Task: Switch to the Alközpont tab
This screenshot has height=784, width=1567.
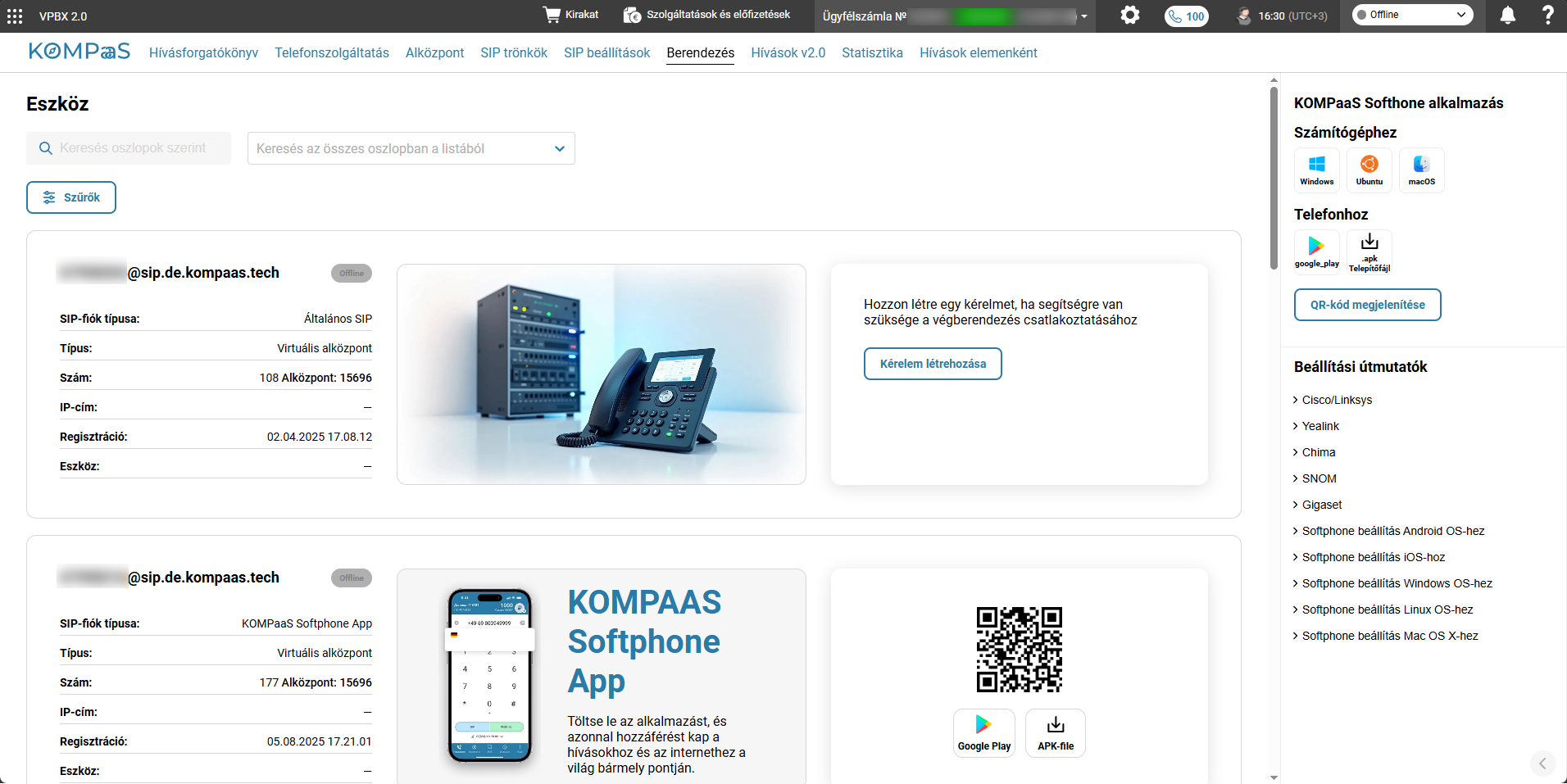Action: [434, 52]
